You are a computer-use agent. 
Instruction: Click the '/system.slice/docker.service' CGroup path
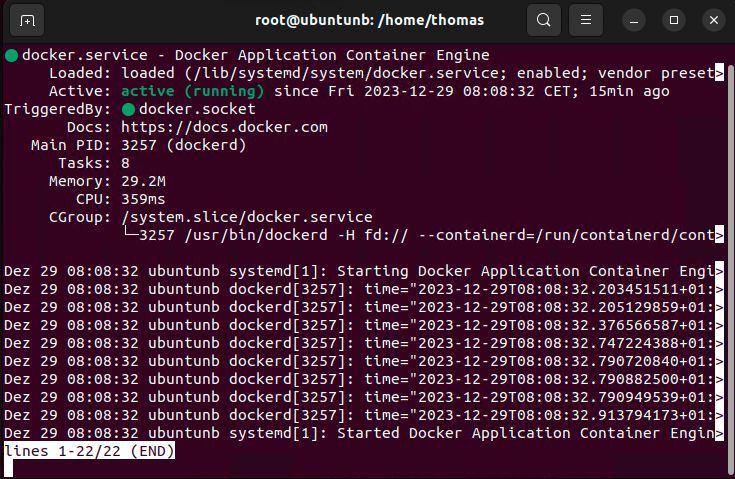click(x=247, y=217)
